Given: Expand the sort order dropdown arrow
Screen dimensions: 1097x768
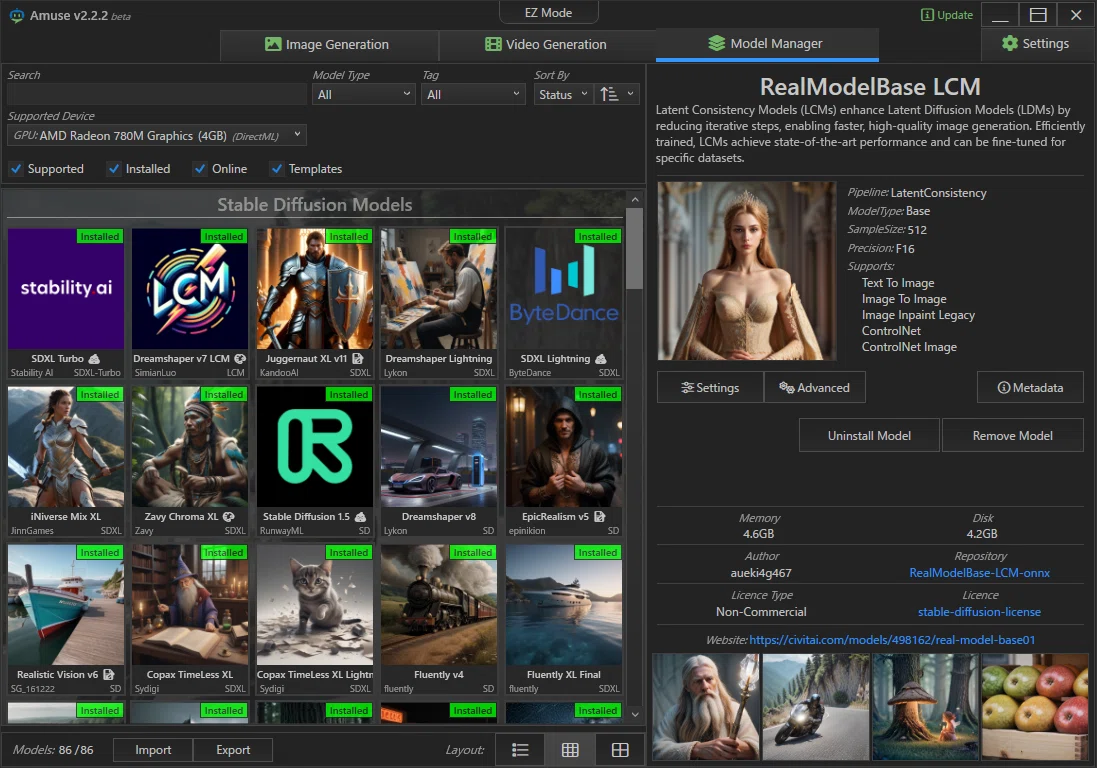Looking at the screenshot, I should tap(630, 94).
